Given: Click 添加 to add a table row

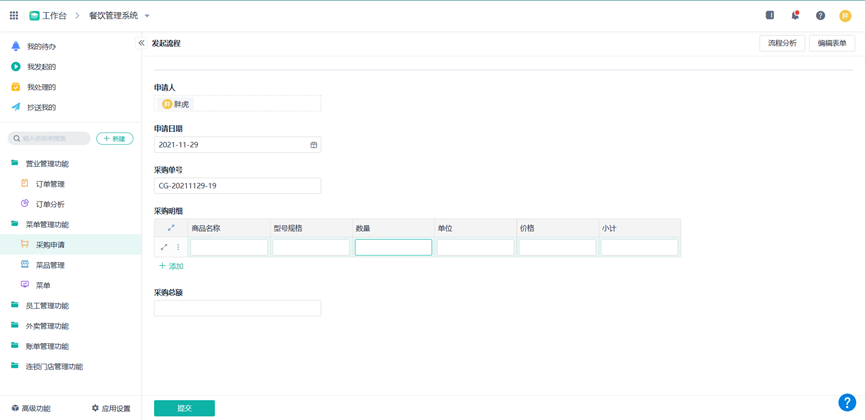Looking at the screenshot, I should point(171,266).
